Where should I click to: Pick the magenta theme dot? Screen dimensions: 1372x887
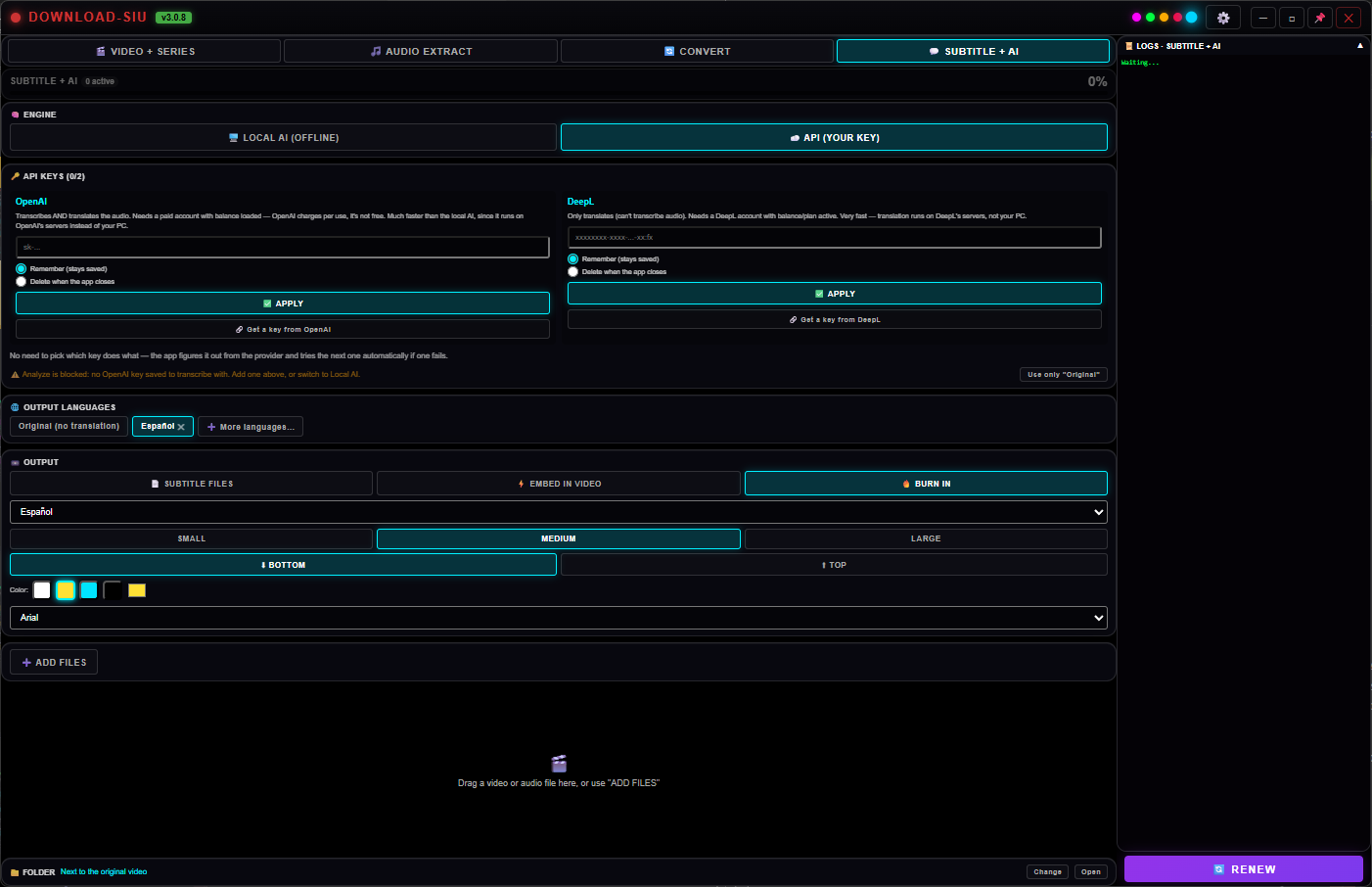click(x=1136, y=18)
